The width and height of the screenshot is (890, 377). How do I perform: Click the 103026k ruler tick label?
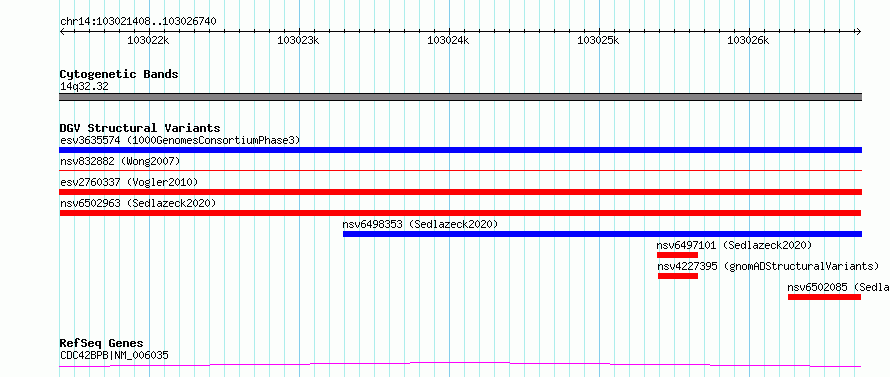[x=748, y=40]
